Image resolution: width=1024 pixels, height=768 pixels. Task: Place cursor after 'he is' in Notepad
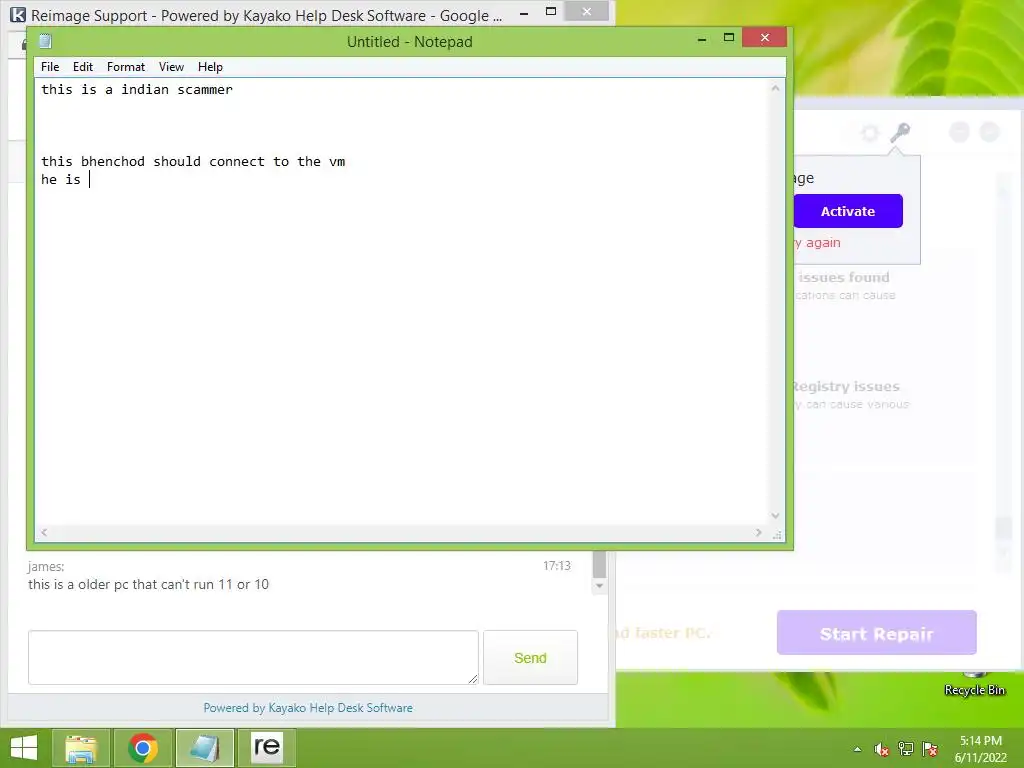click(x=89, y=180)
